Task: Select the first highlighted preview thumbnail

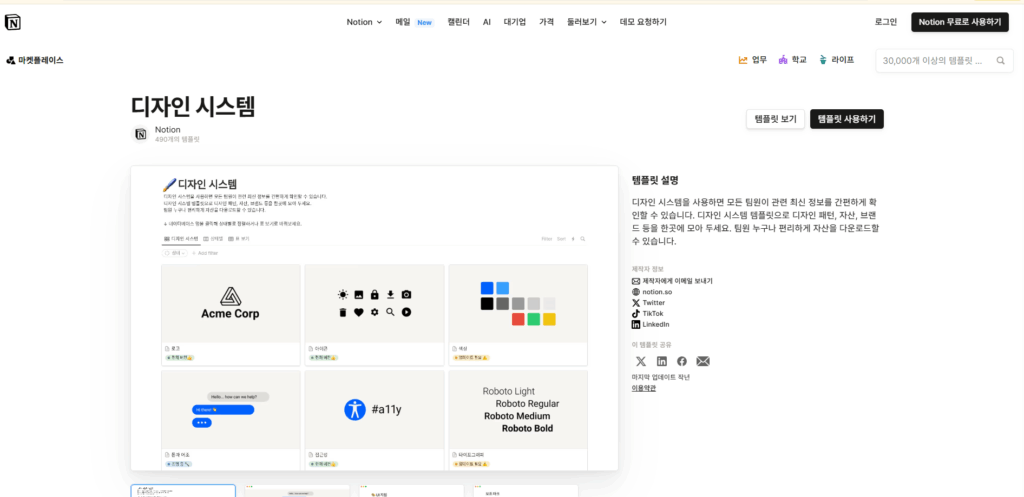Action: click(x=184, y=490)
